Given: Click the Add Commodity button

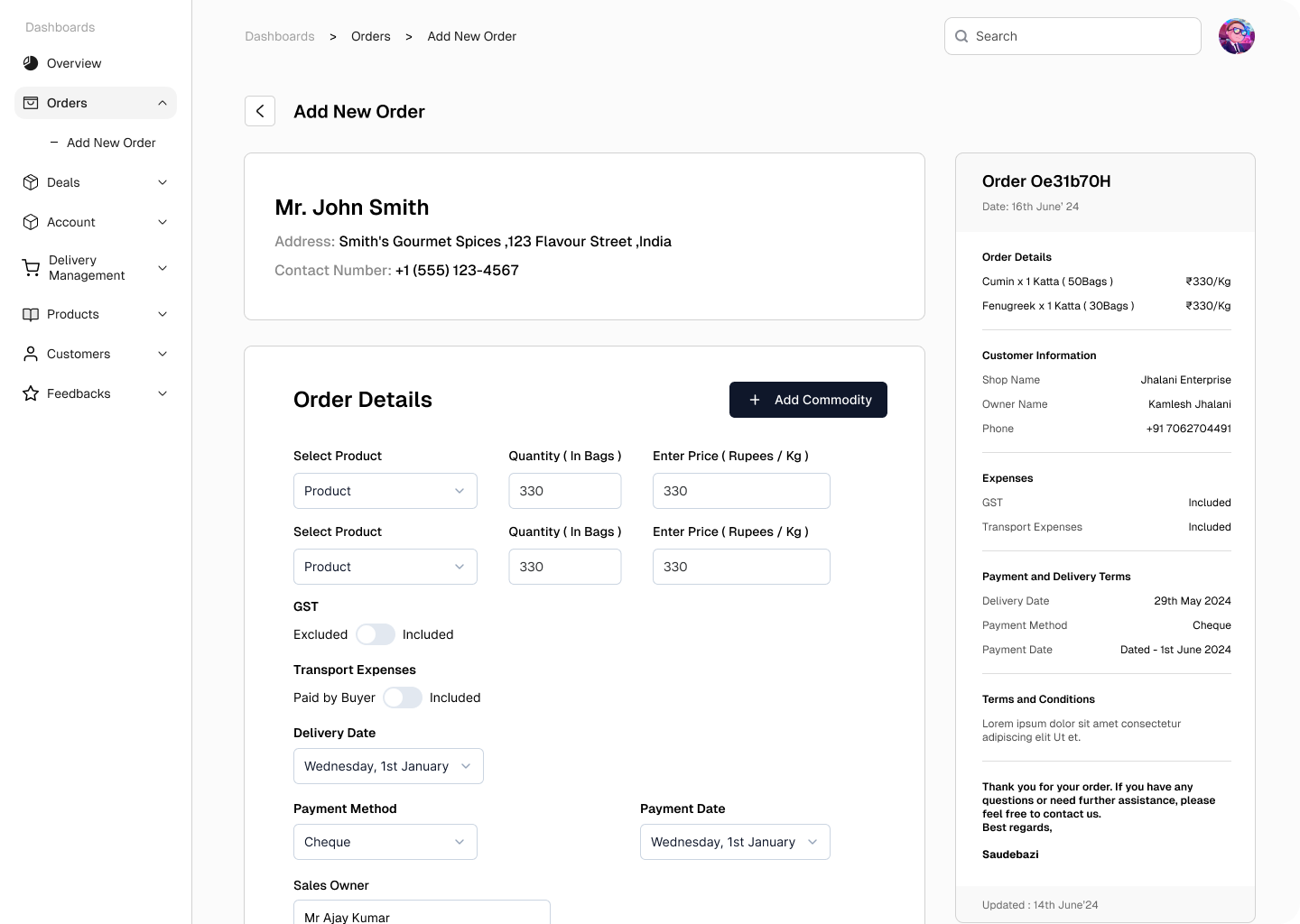Looking at the screenshot, I should [x=808, y=400].
